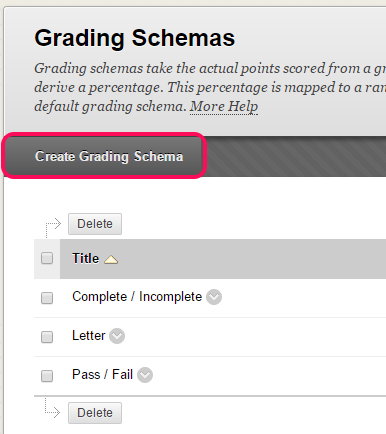Click the italic grading schemas description text

(x=210, y=87)
